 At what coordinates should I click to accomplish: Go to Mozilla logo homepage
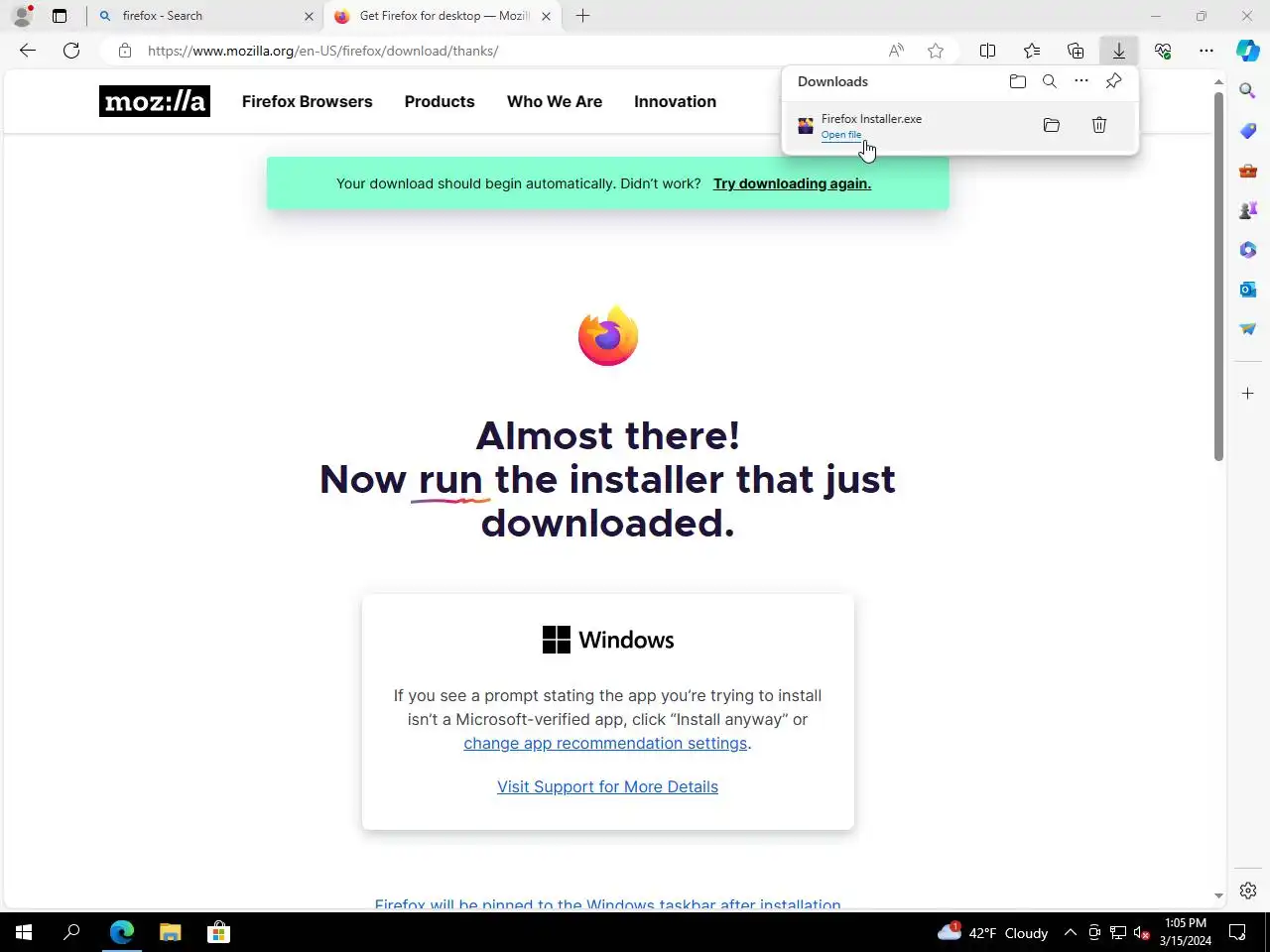coord(155,101)
